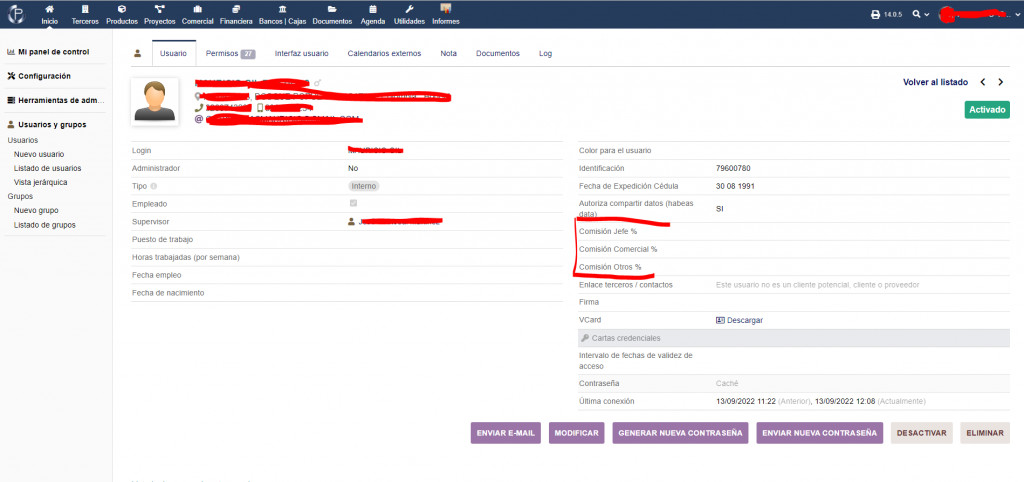Open the Terceros menu icon
The image size is (1024, 482).
point(85,9)
